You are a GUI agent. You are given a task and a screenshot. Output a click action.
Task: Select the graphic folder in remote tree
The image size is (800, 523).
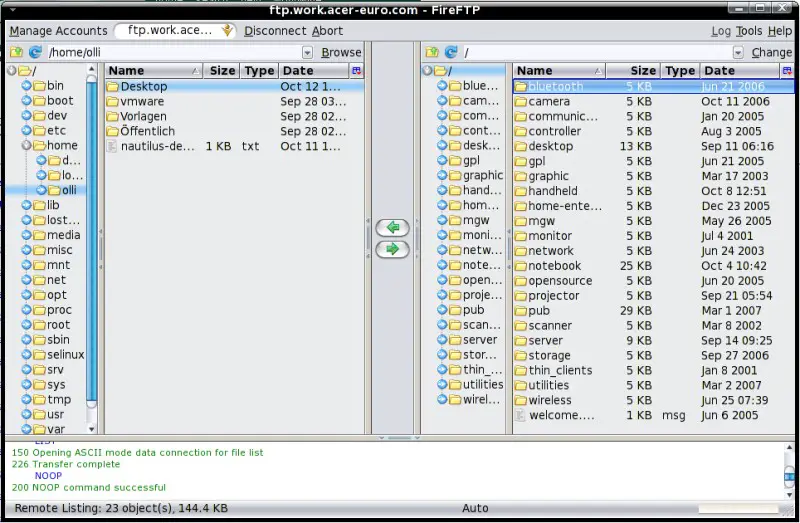point(477,176)
